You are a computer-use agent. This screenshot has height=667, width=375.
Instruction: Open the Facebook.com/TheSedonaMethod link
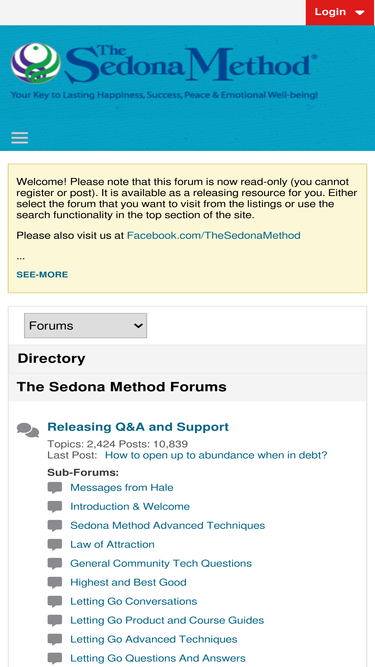pos(213,235)
